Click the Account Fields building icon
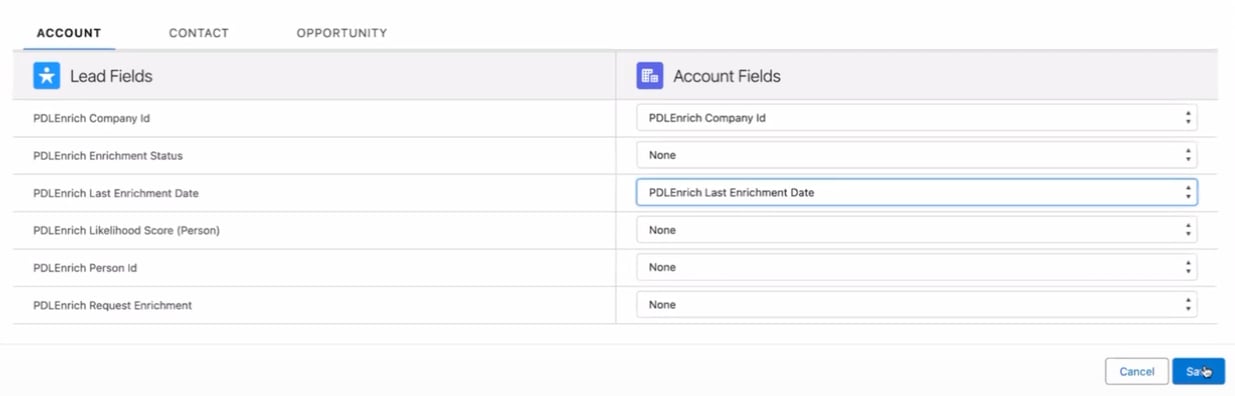This screenshot has width=1235, height=396. [x=650, y=76]
